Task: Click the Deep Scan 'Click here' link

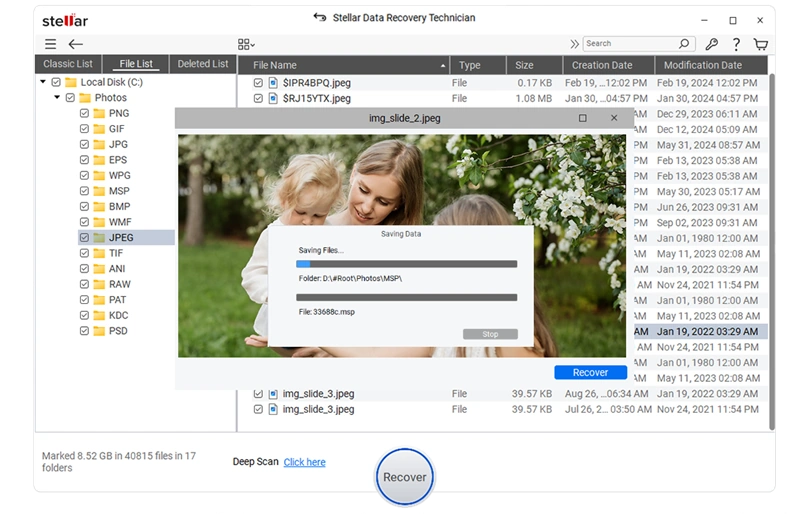Action: click(304, 462)
